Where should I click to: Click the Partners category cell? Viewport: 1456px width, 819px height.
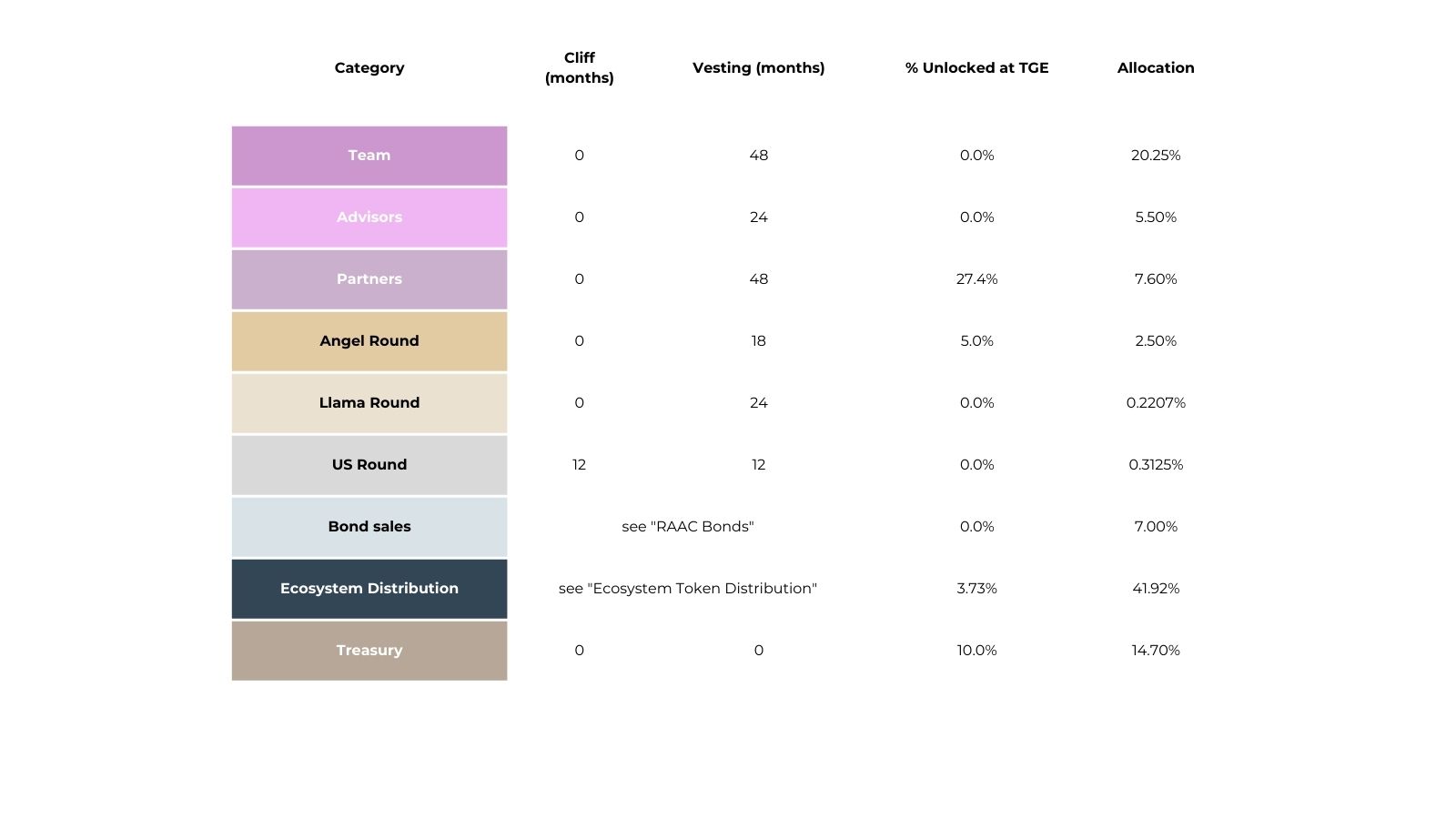point(369,279)
